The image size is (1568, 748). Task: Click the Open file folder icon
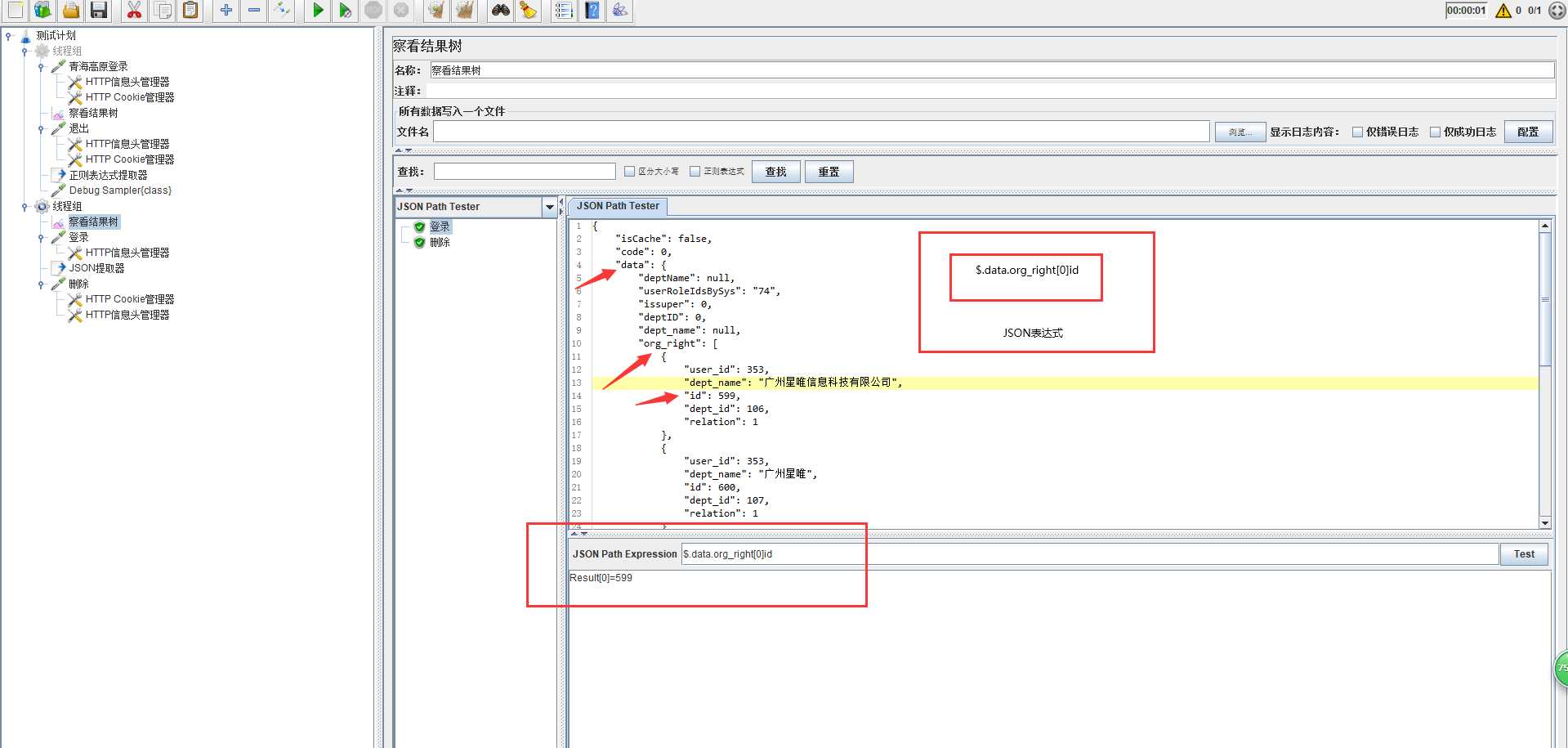tap(71, 10)
